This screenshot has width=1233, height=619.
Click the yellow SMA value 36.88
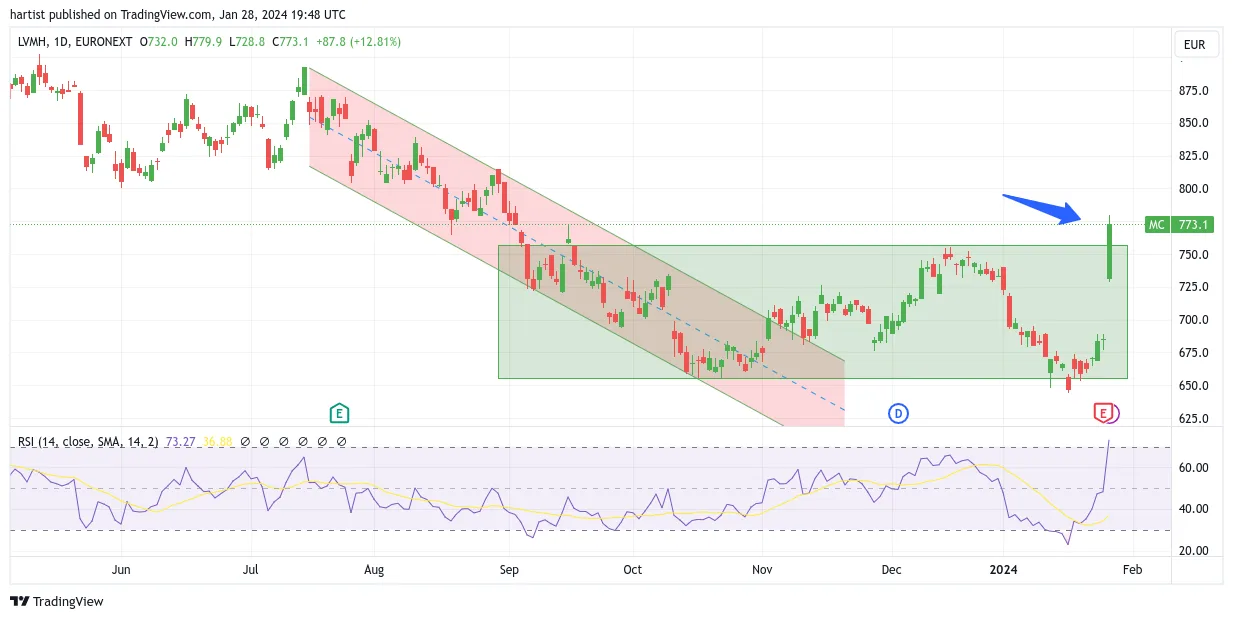218,441
